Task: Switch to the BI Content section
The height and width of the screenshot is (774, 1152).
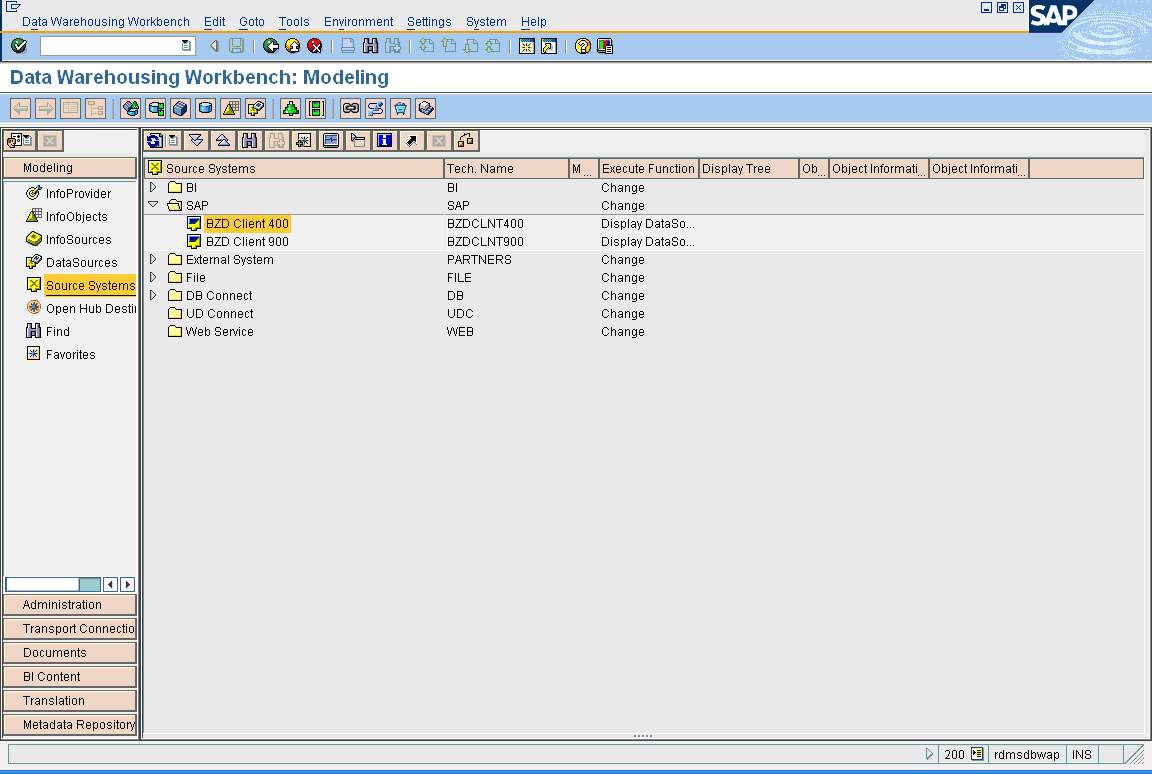Action: 70,676
